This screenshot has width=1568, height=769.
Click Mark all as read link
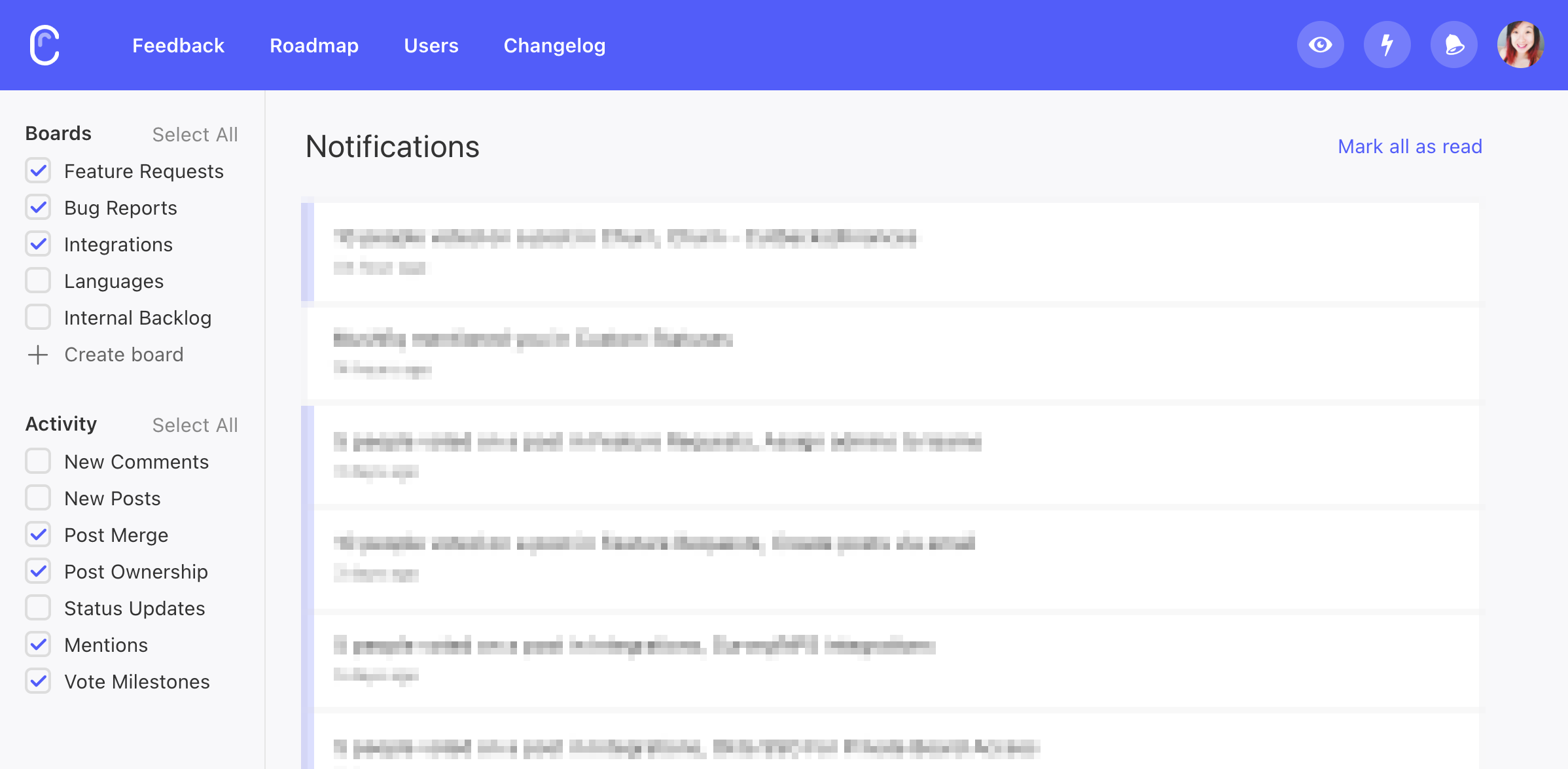(1410, 147)
